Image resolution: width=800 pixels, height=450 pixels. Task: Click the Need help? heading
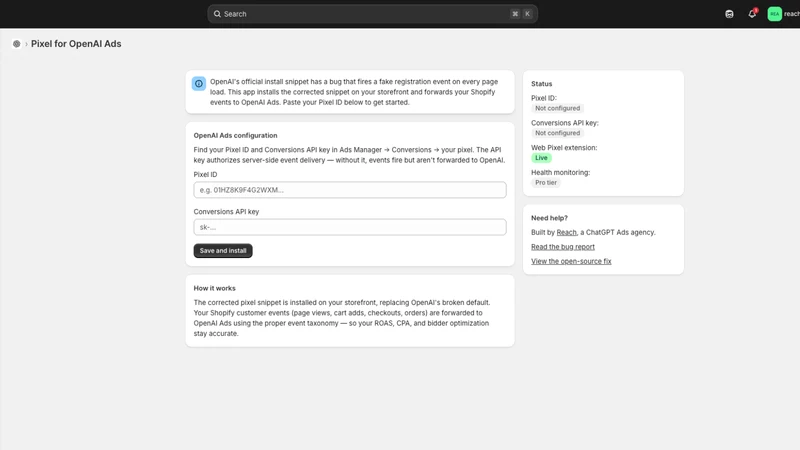click(549, 218)
